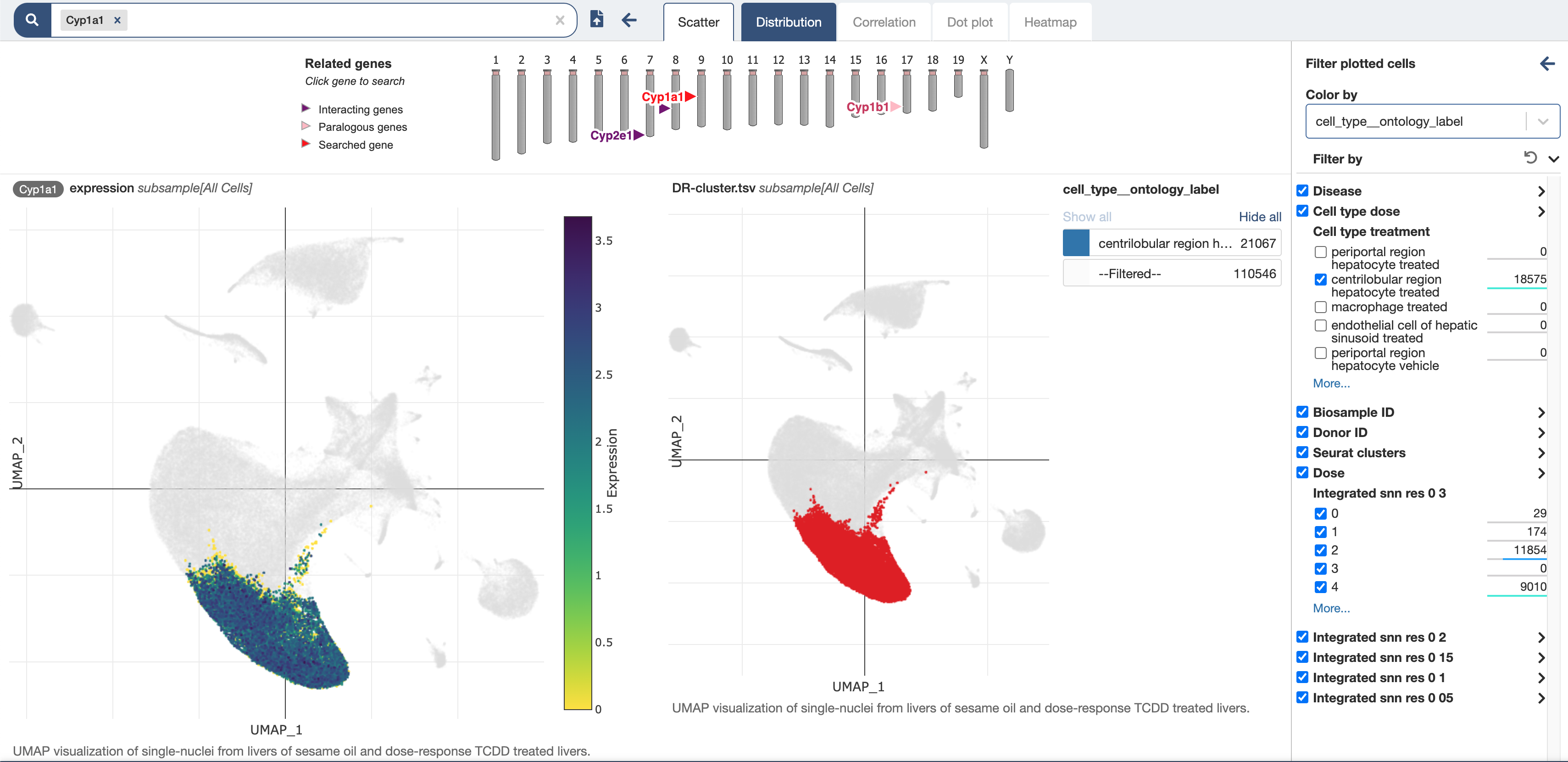1568x762 pixels.
Task: Open the Dot plot tab
Action: click(x=969, y=22)
